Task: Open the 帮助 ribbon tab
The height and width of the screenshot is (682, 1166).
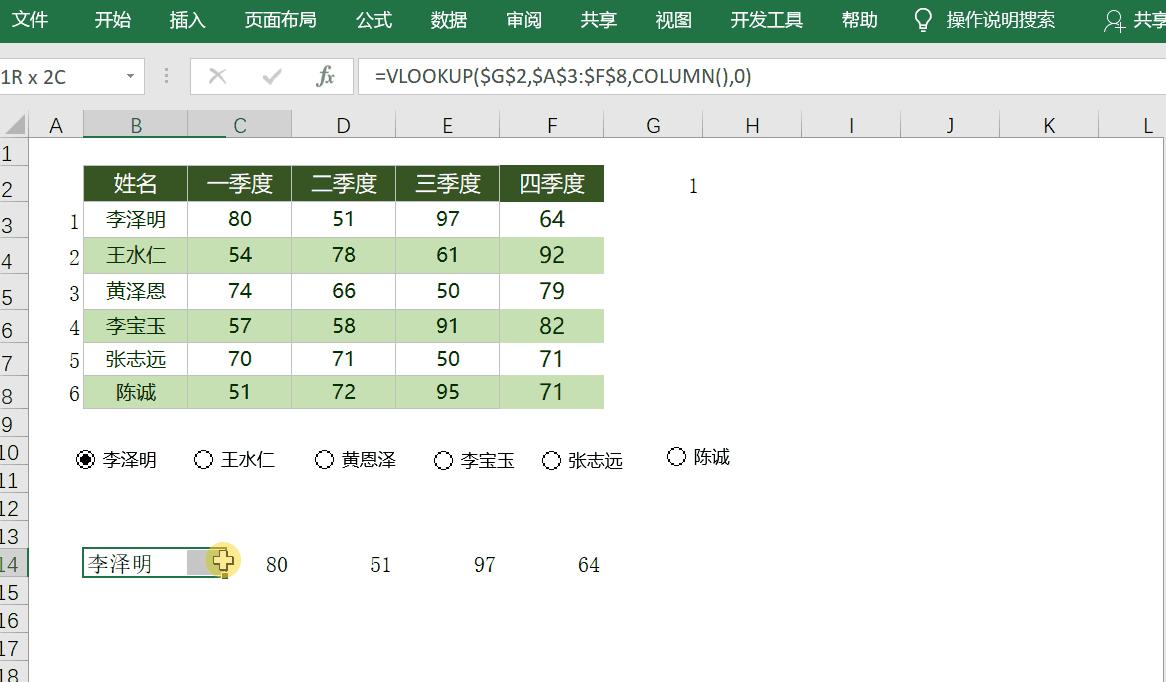Action: pyautogui.click(x=858, y=19)
